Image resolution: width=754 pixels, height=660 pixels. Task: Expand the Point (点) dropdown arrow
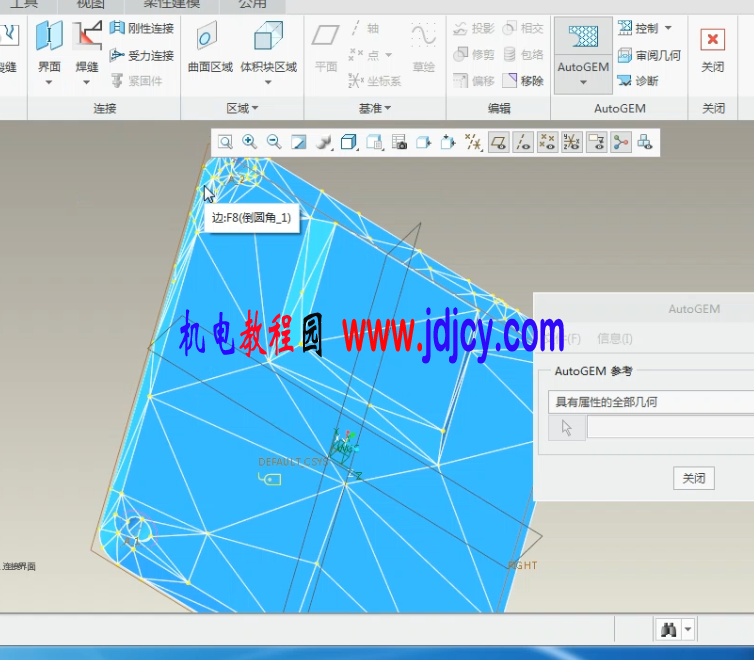389,55
